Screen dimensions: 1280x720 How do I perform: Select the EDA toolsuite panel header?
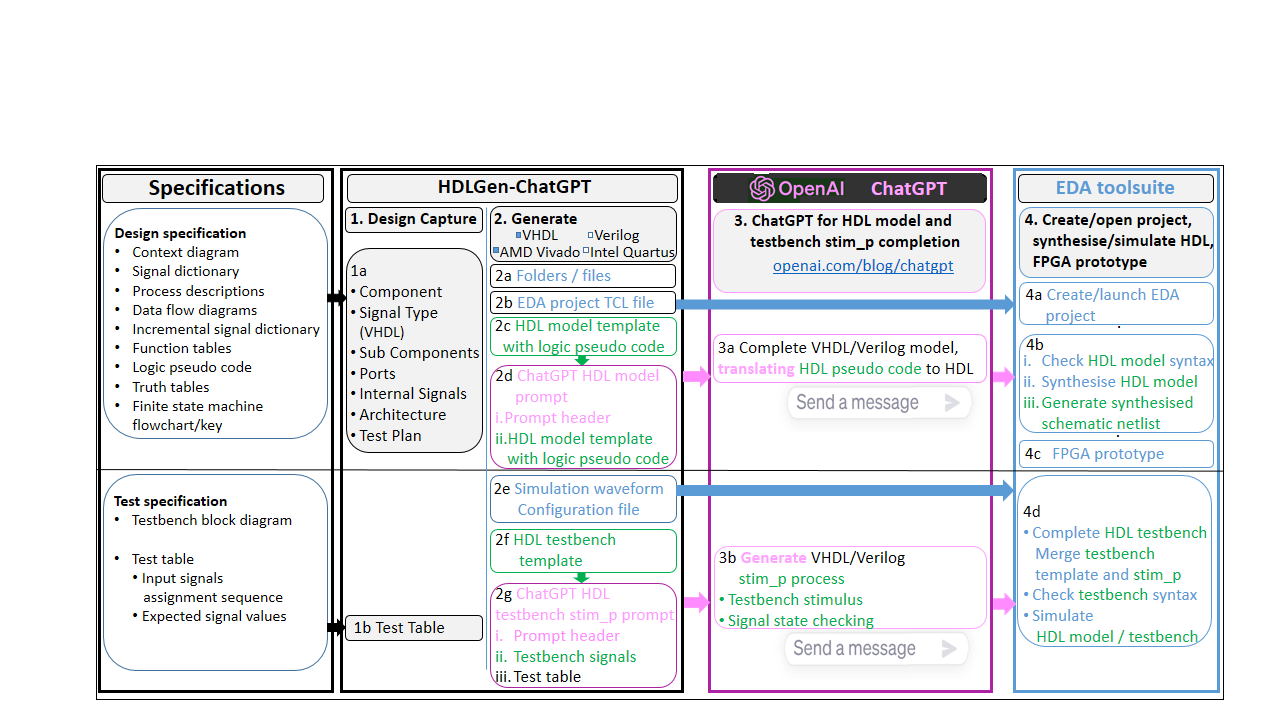[x=1114, y=188]
